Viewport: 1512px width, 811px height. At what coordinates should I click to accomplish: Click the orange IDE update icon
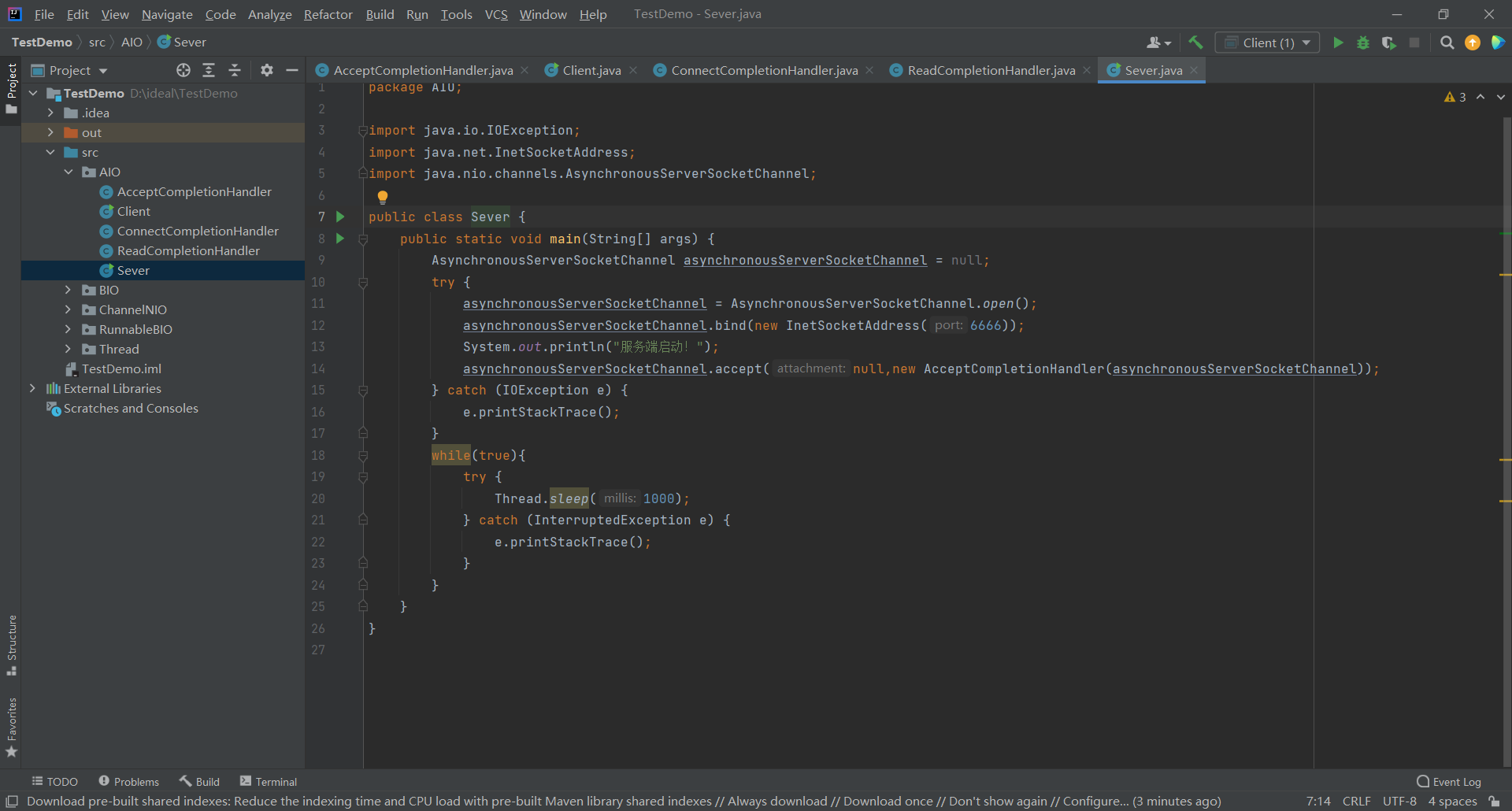coord(1472,43)
